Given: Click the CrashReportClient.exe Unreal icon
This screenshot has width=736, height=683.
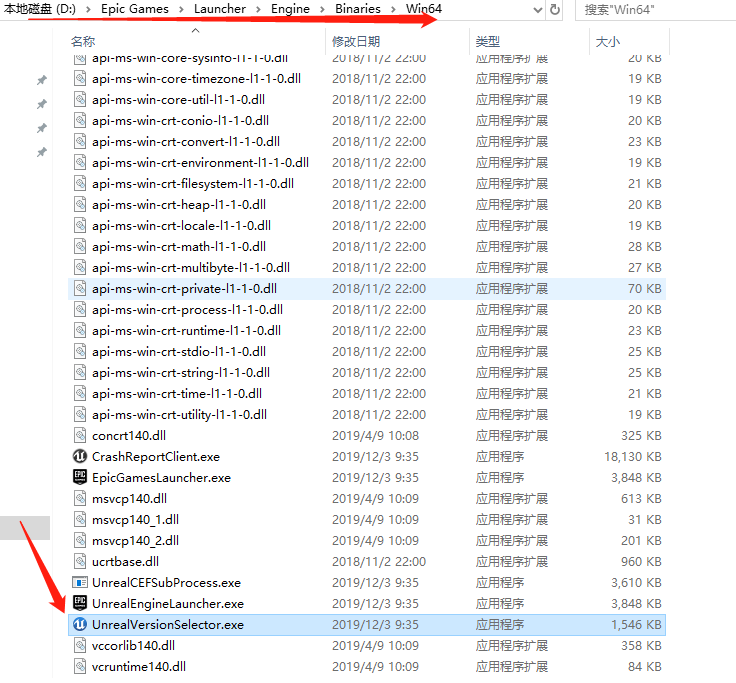Looking at the screenshot, I should pos(80,456).
